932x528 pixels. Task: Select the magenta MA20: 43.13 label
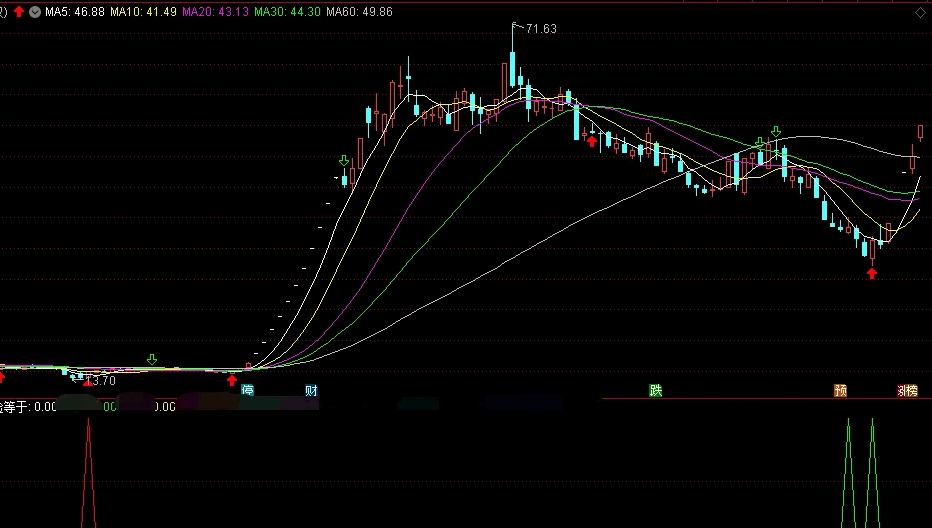click(215, 11)
